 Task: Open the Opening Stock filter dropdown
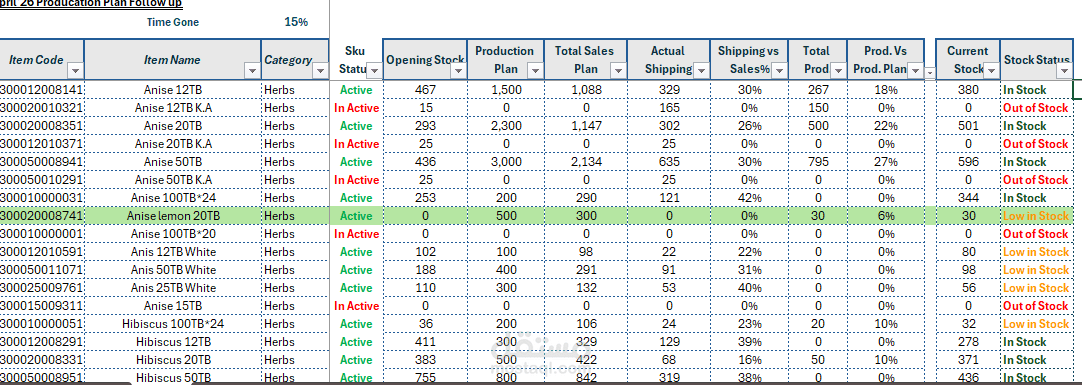coord(458,70)
